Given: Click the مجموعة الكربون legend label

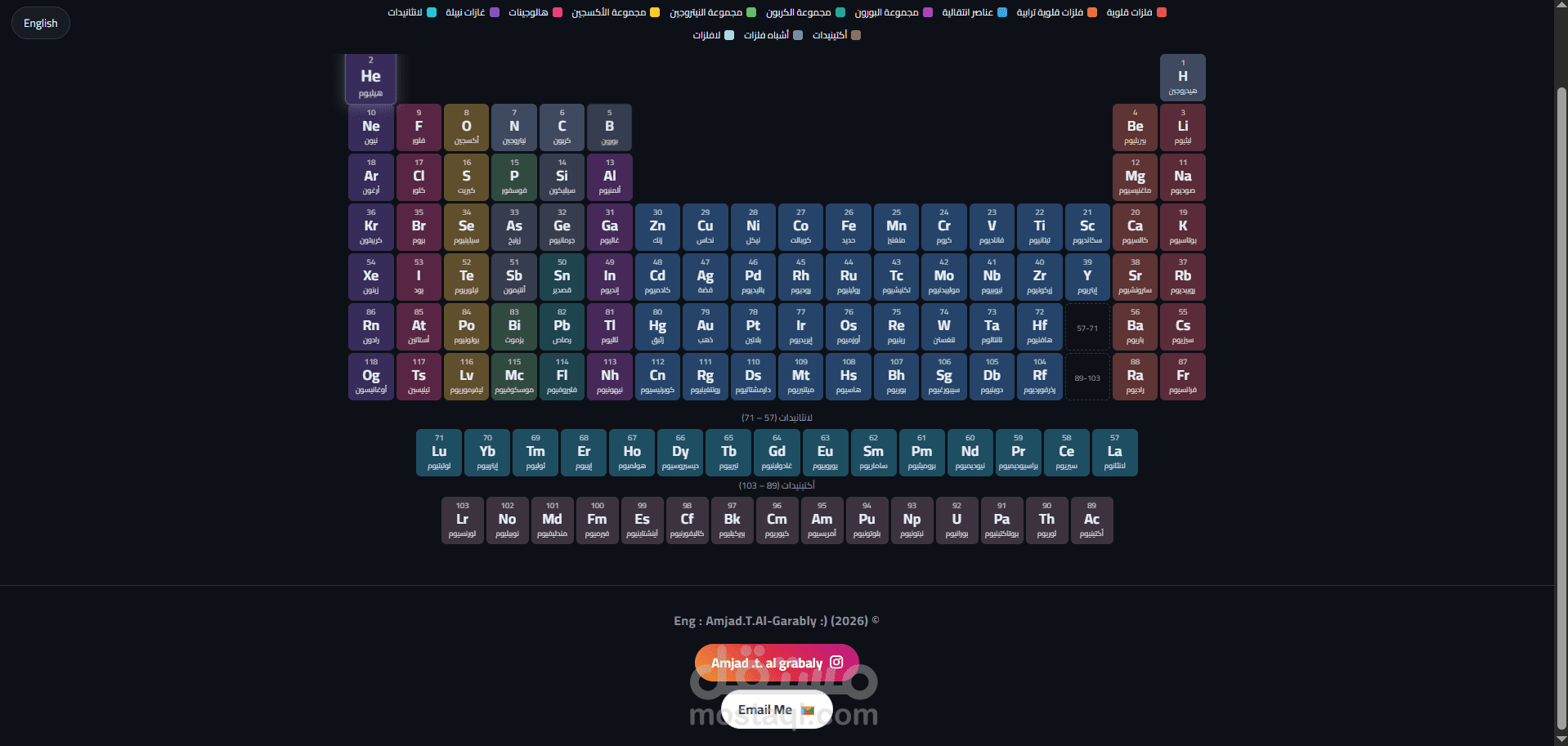Looking at the screenshot, I should click(x=798, y=12).
